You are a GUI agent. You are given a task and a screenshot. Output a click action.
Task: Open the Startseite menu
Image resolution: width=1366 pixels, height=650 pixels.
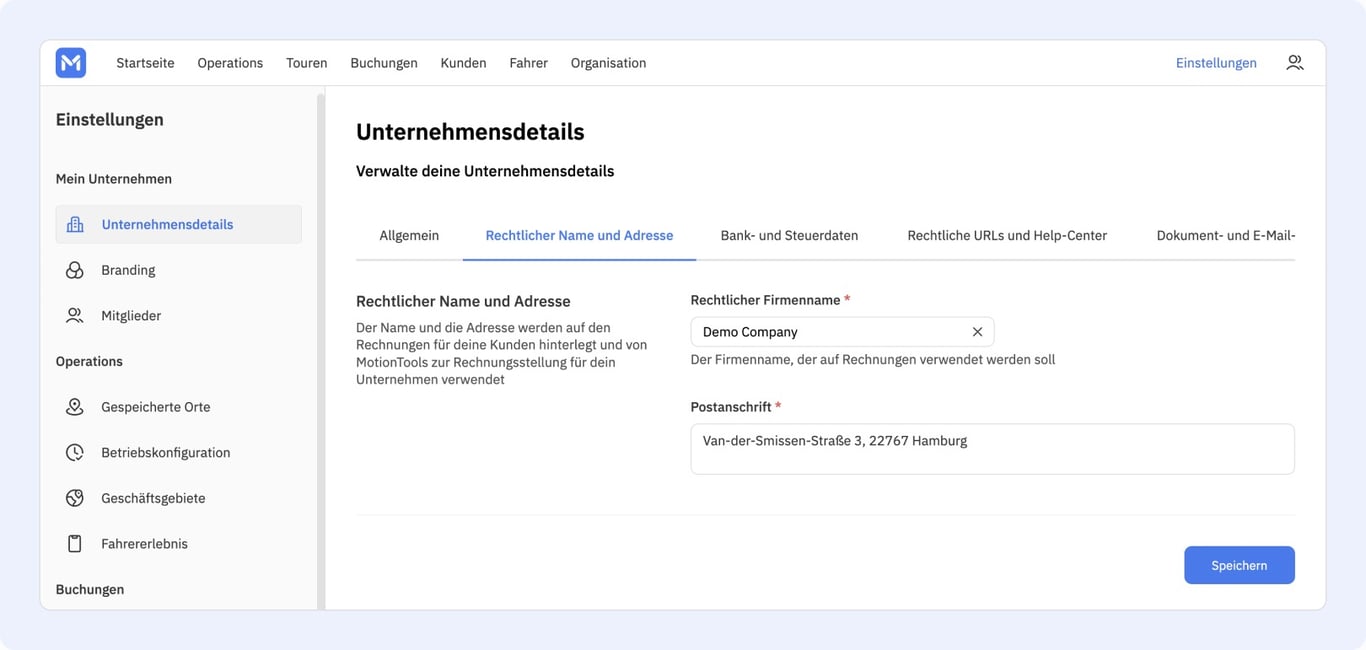tap(145, 62)
